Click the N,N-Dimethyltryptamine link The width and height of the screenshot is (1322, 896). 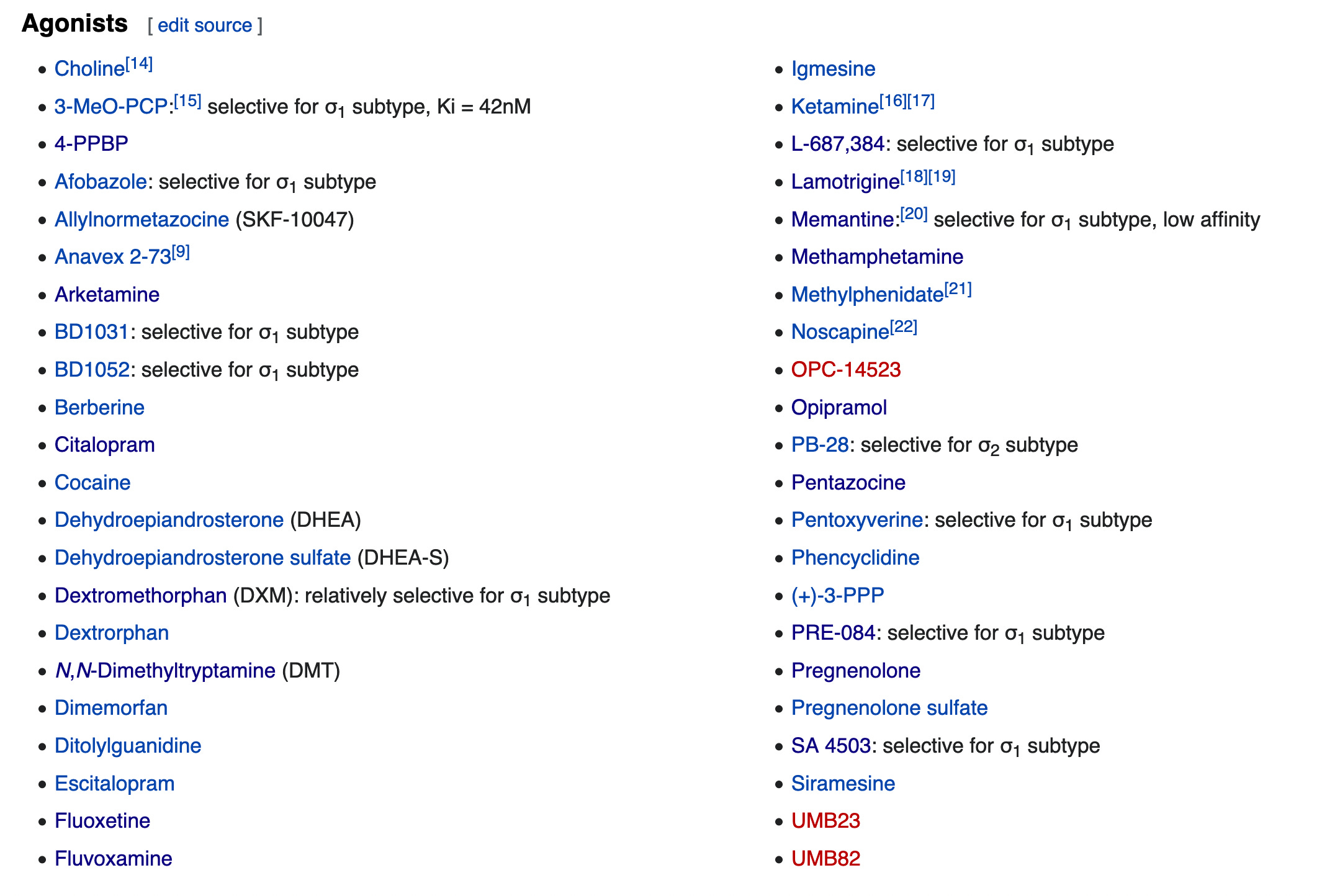point(164,671)
